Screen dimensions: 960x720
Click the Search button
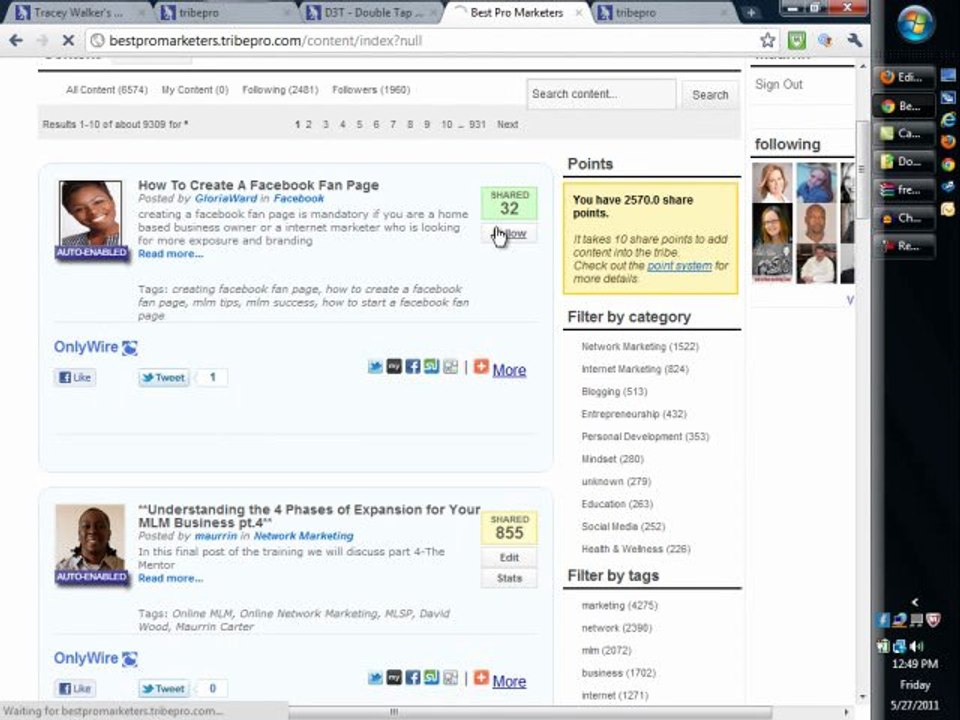click(710, 95)
